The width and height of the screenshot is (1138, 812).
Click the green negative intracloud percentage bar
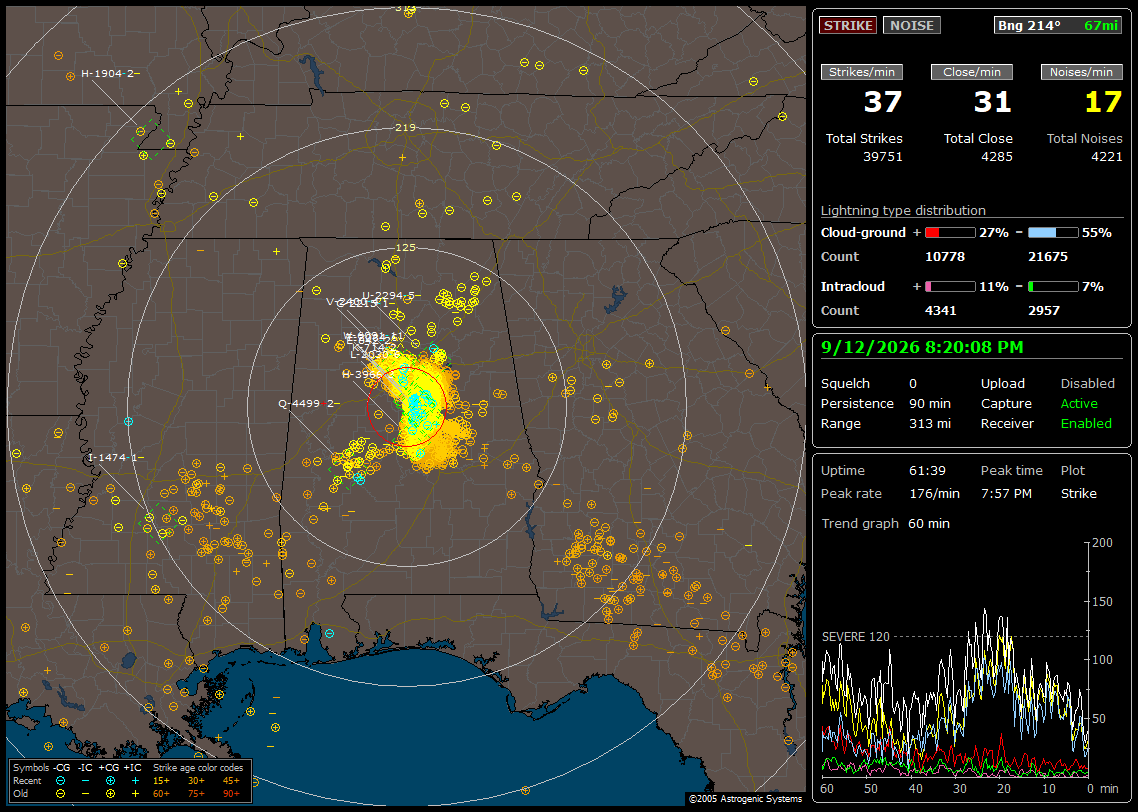point(1052,287)
